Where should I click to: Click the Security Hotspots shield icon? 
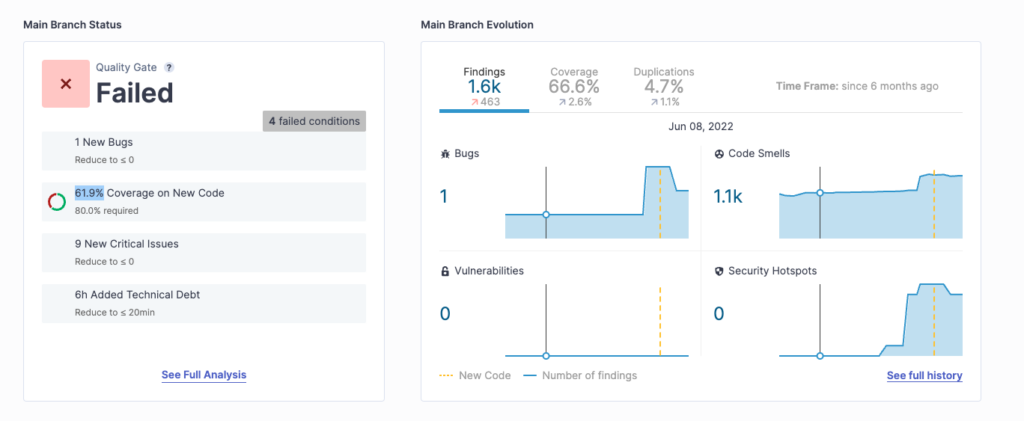(x=719, y=271)
